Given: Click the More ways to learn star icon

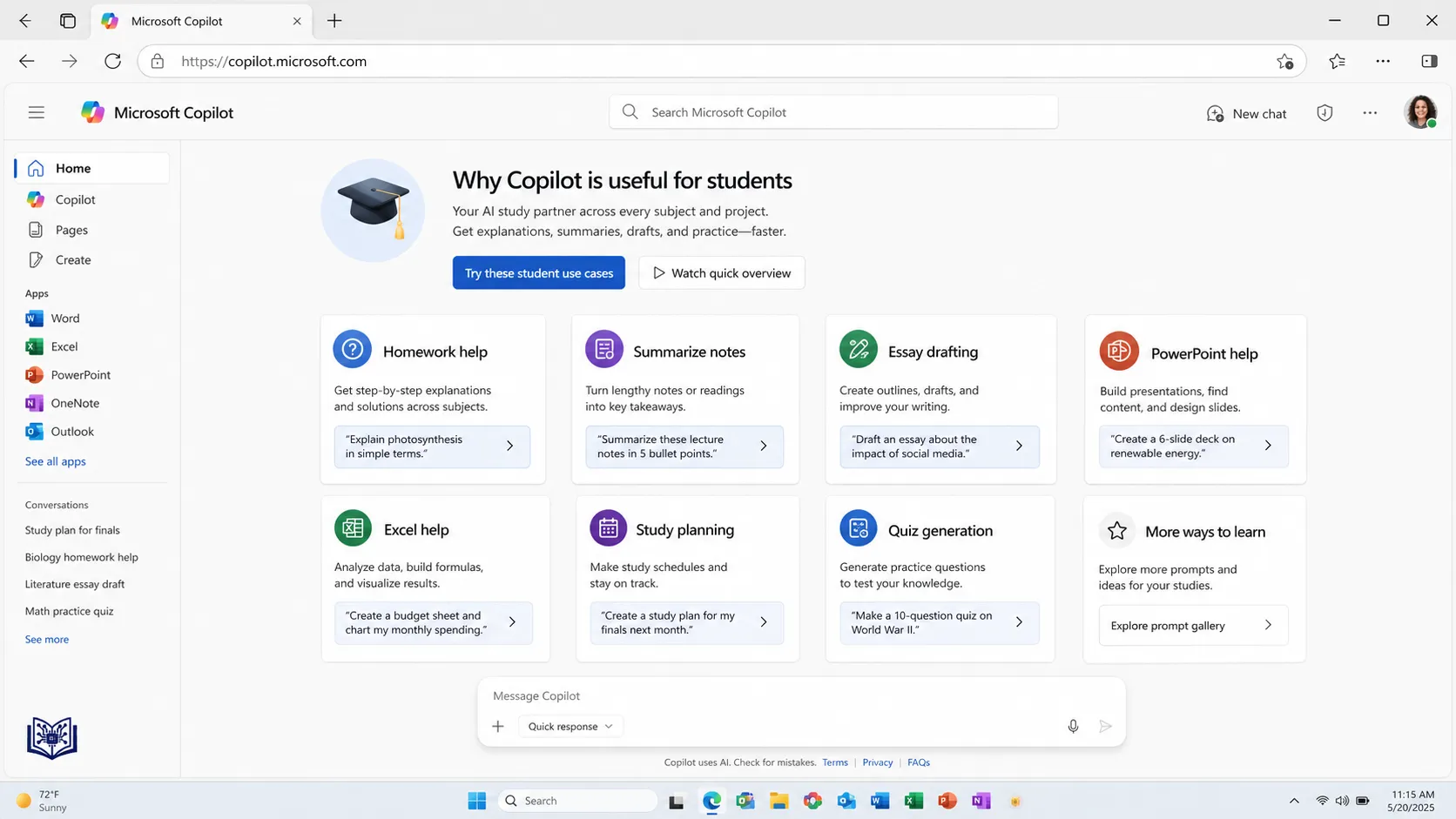Looking at the screenshot, I should pos(1117,530).
